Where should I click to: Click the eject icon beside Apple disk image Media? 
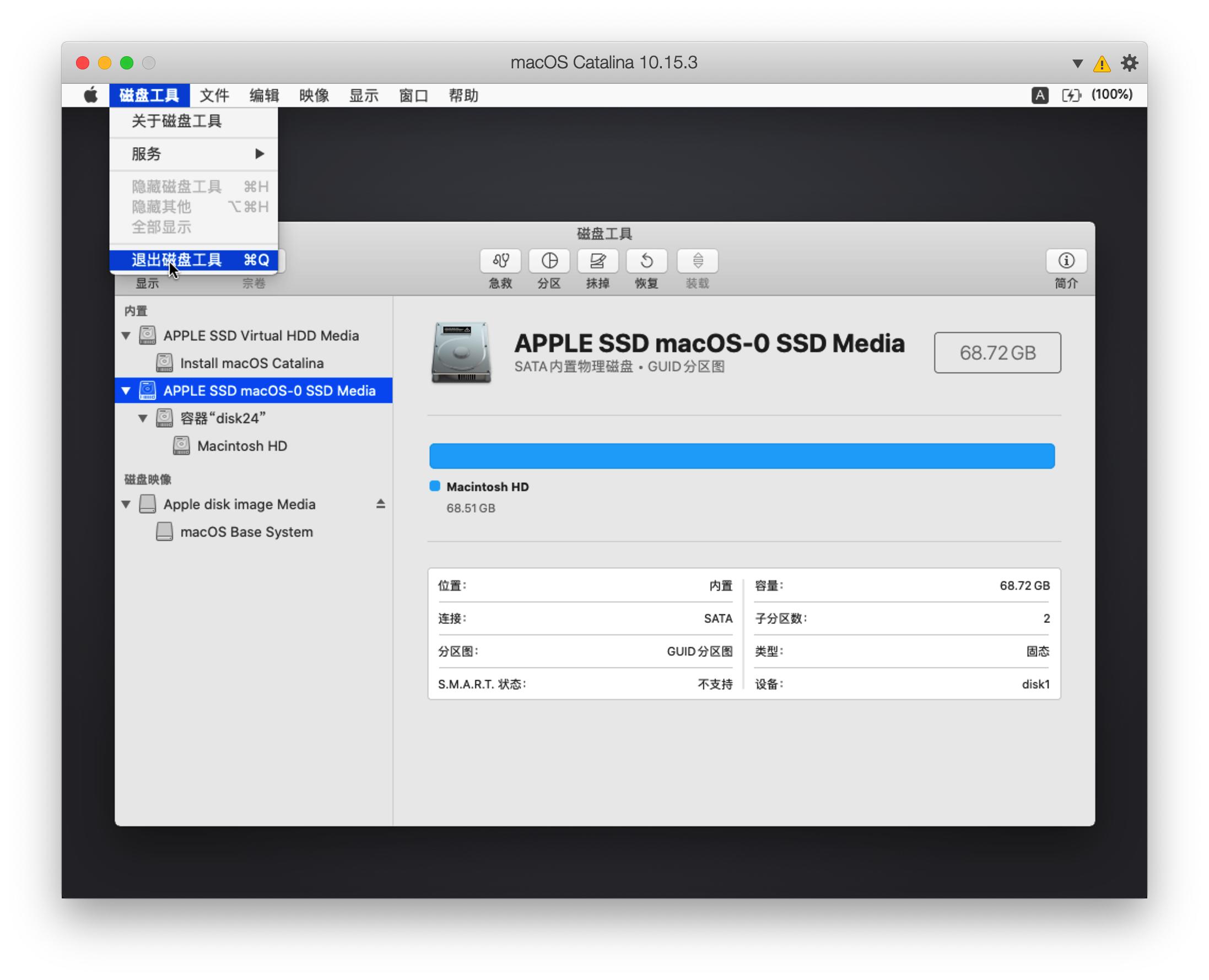(380, 504)
